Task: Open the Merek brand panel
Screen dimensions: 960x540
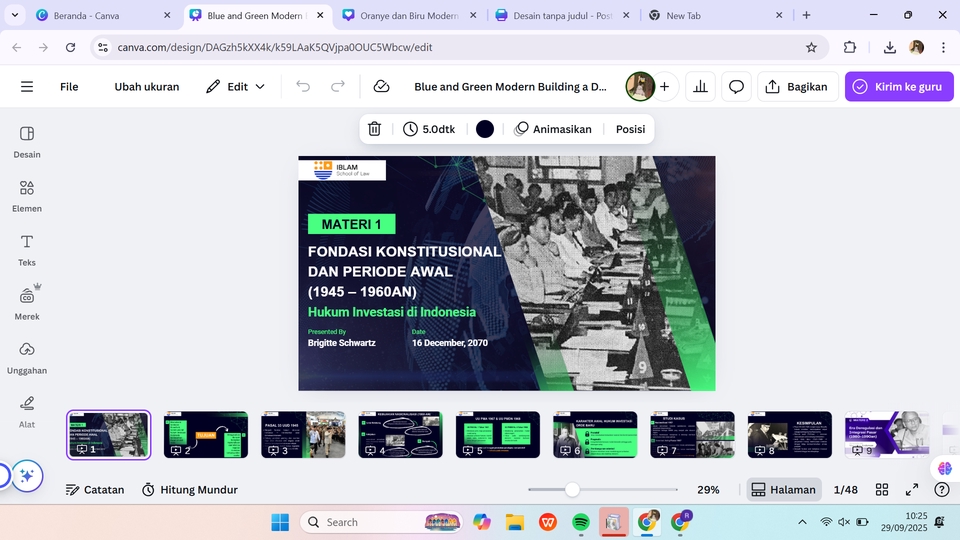Action: [27, 304]
